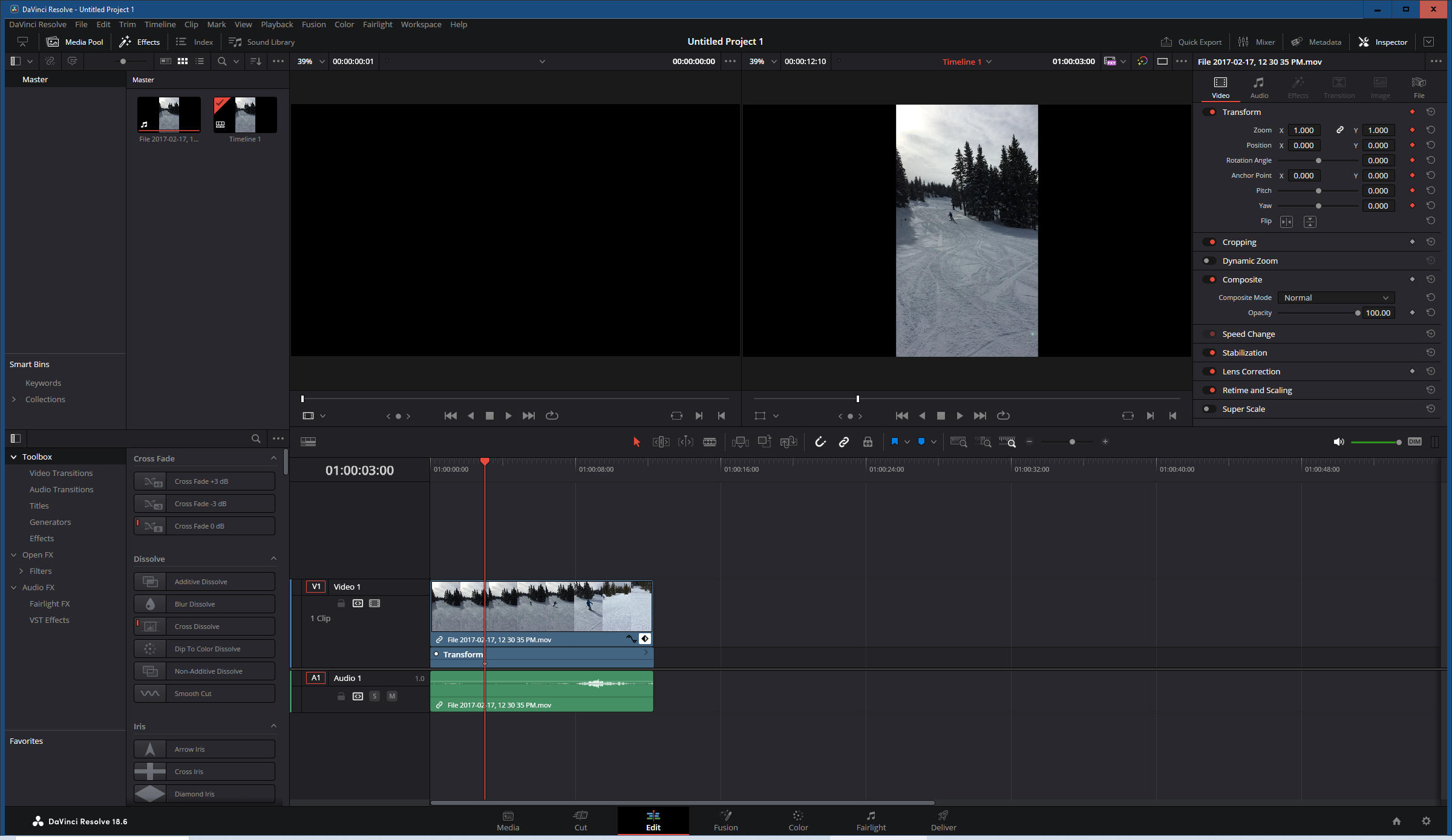Expand the Filters tree item
The image size is (1452, 840).
pos(21,571)
